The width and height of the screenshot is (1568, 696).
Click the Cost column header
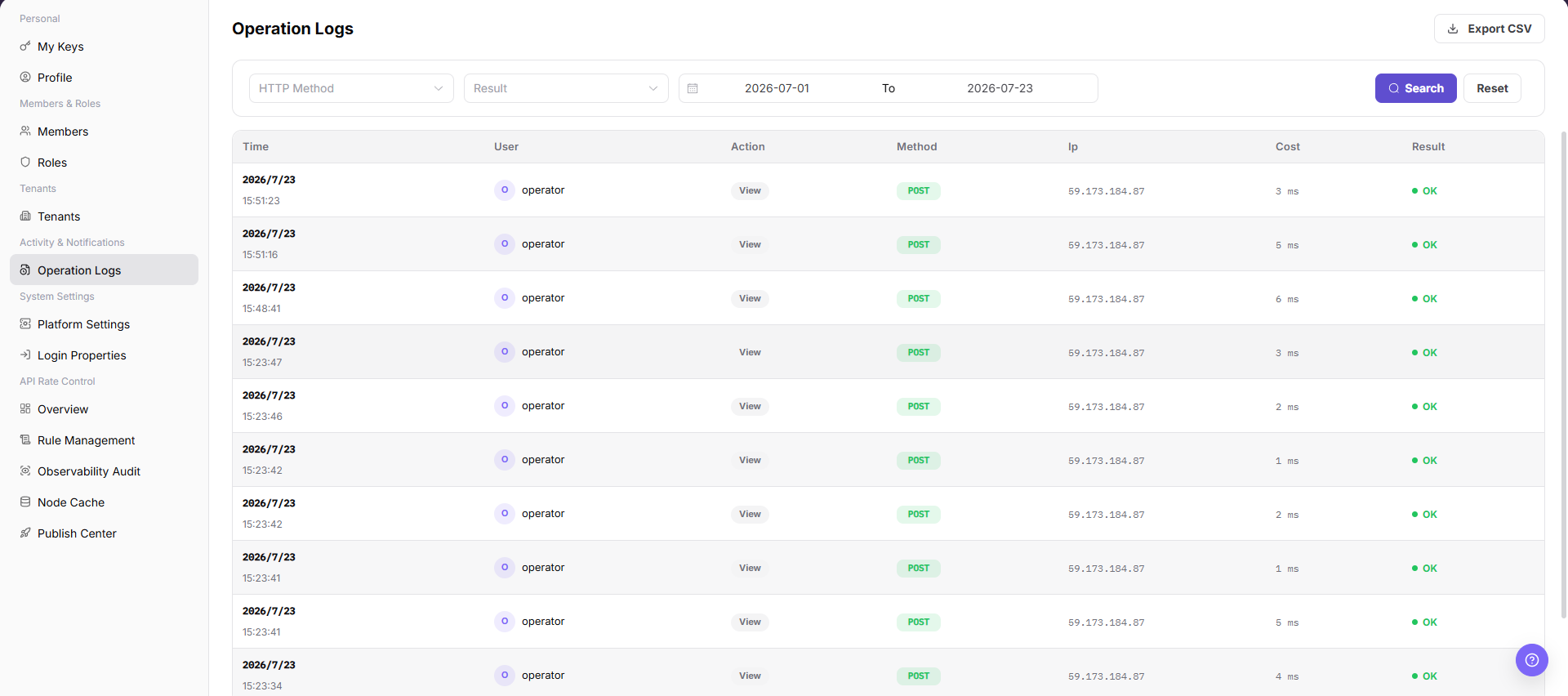[1288, 146]
